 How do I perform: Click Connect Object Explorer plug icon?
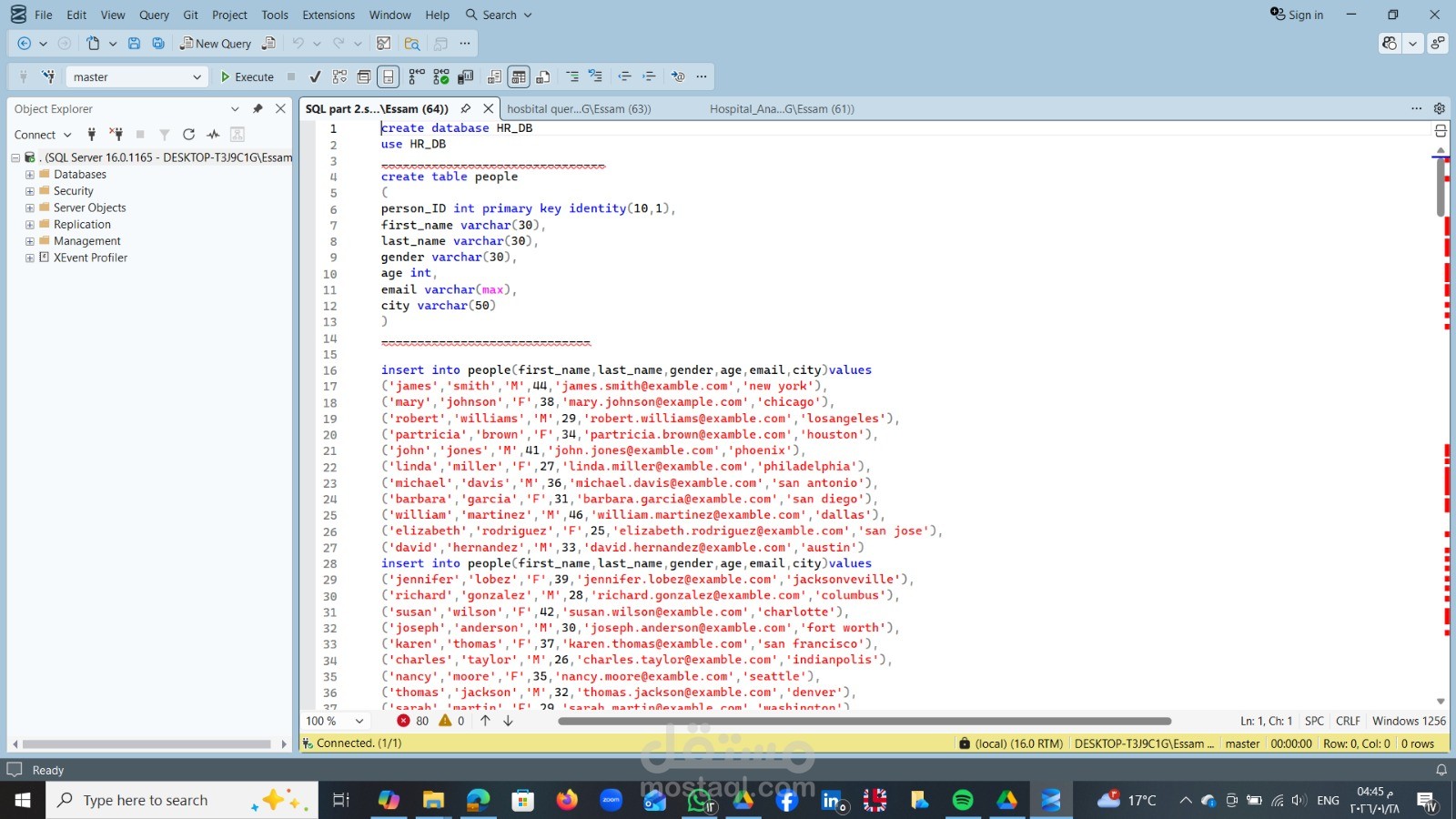(92, 135)
